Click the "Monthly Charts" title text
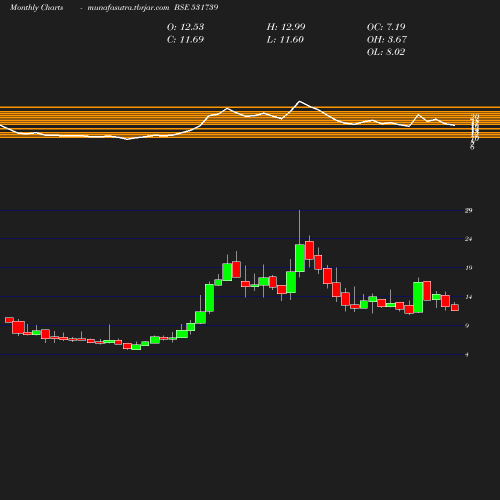 pyautogui.click(x=36, y=7)
